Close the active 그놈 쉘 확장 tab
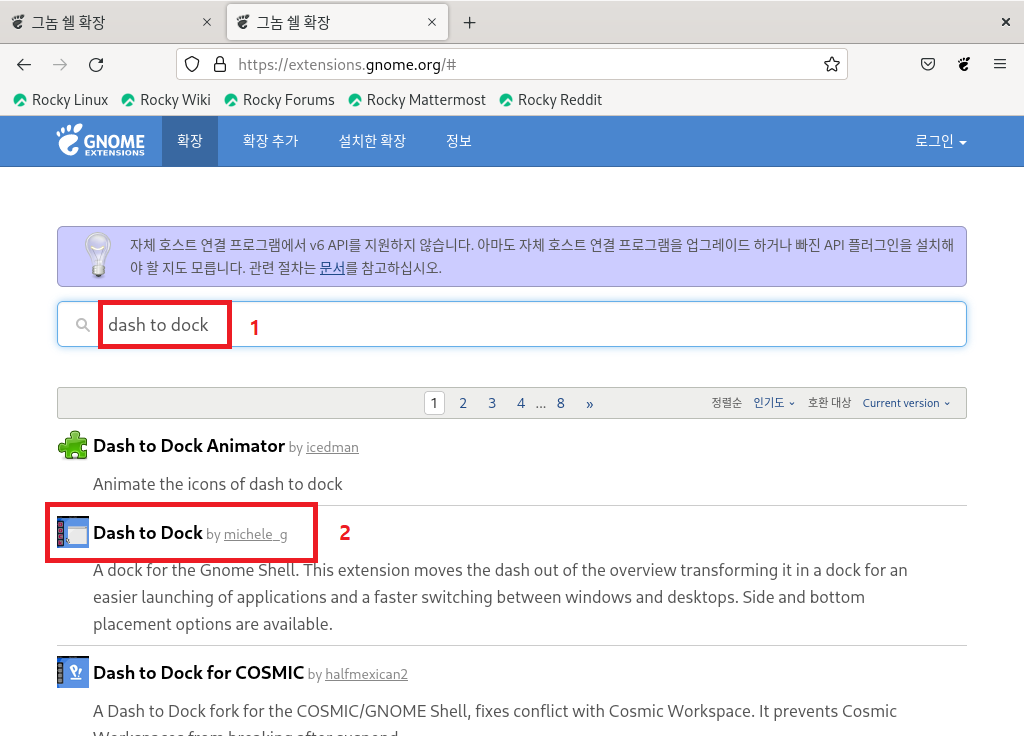The height and width of the screenshot is (736, 1024). pyautogui.click(x=432, y=22)
